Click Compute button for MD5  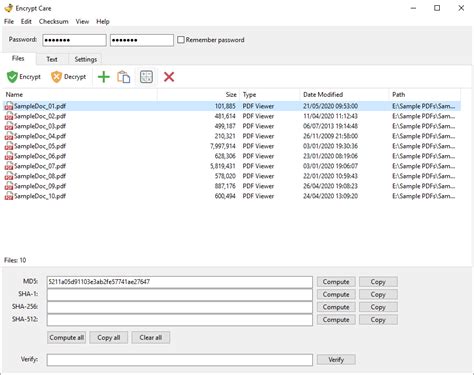click(x=336, y=282)
